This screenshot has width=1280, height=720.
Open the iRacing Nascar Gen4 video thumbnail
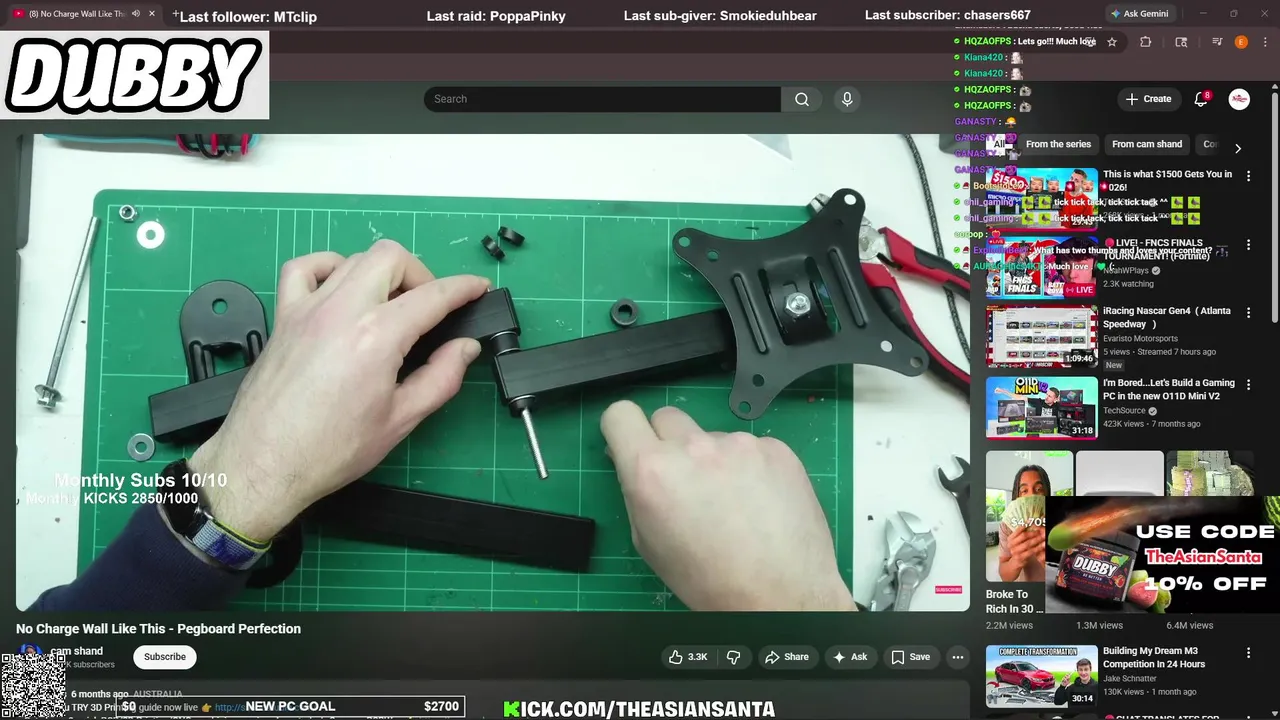(1041, 336)
